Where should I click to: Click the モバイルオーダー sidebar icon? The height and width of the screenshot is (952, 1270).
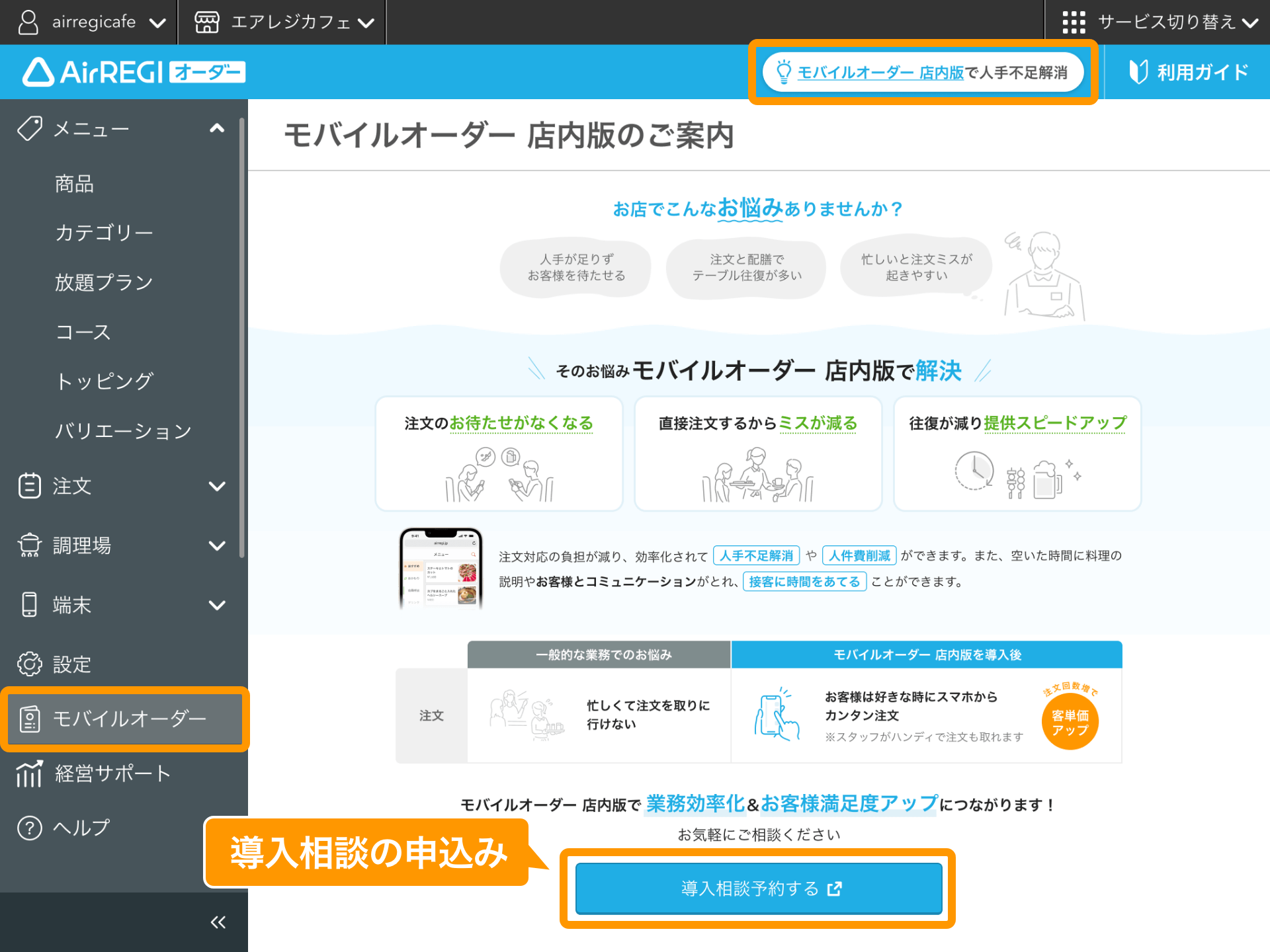click(29, 719)
